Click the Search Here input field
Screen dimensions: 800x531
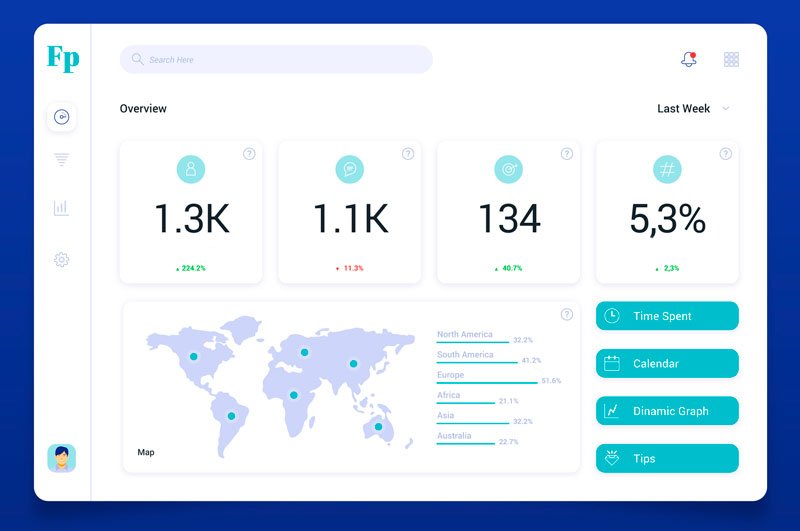pos(276,60)
